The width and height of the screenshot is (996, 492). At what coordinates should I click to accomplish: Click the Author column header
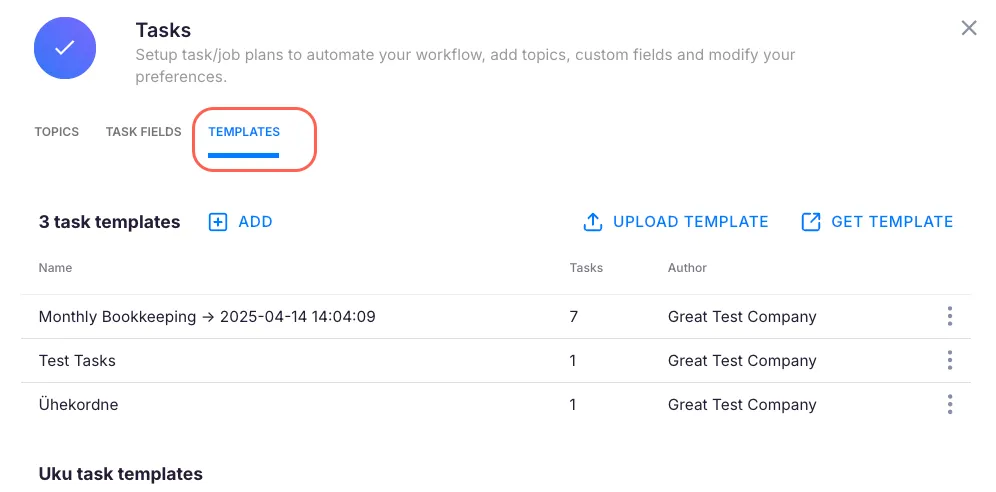pyautogui.click(x=687, y=268)
